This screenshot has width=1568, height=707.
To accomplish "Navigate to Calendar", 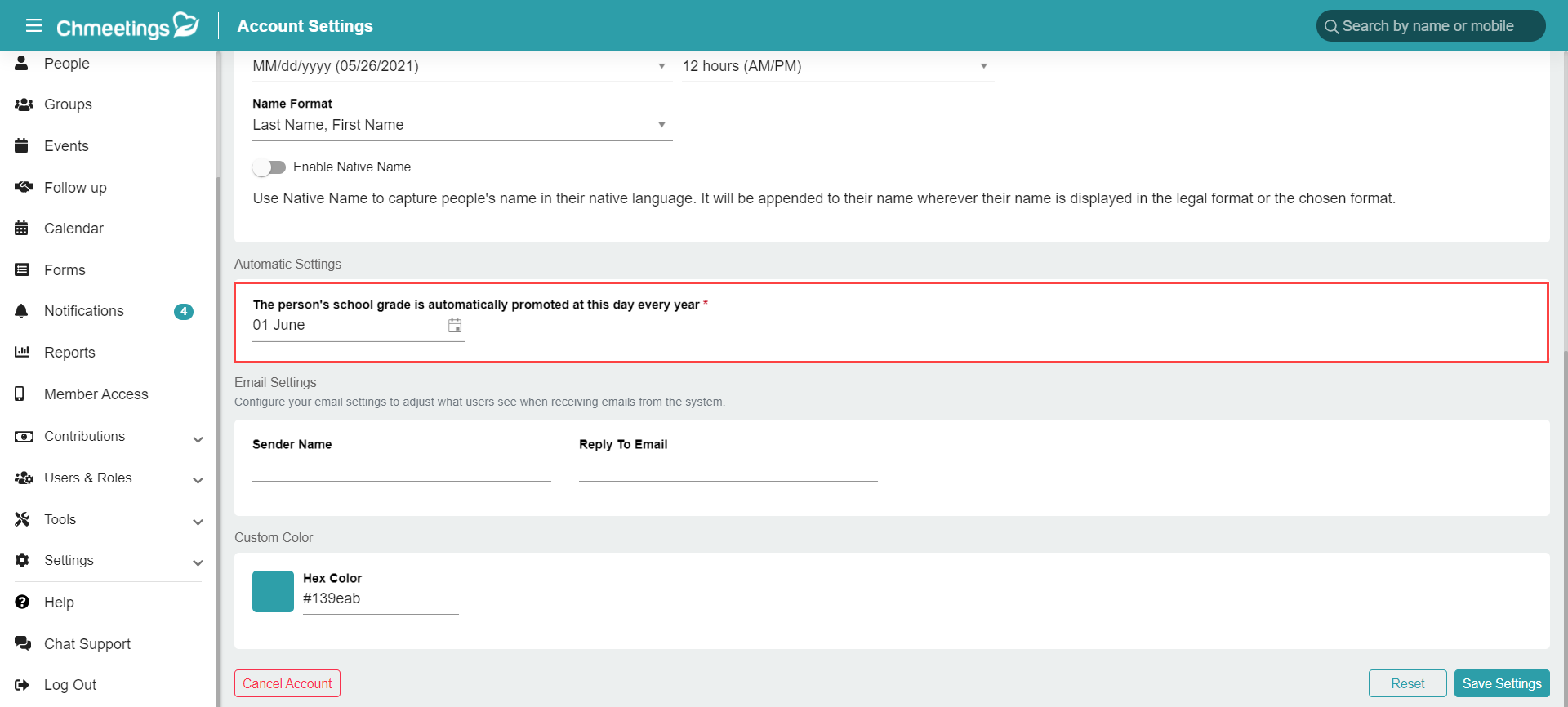I will tap(73, 229).
